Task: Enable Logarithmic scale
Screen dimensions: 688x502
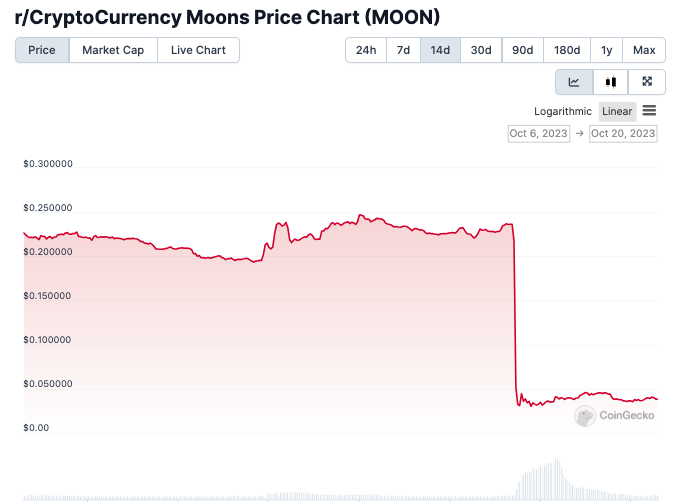Action: (563, 111)
